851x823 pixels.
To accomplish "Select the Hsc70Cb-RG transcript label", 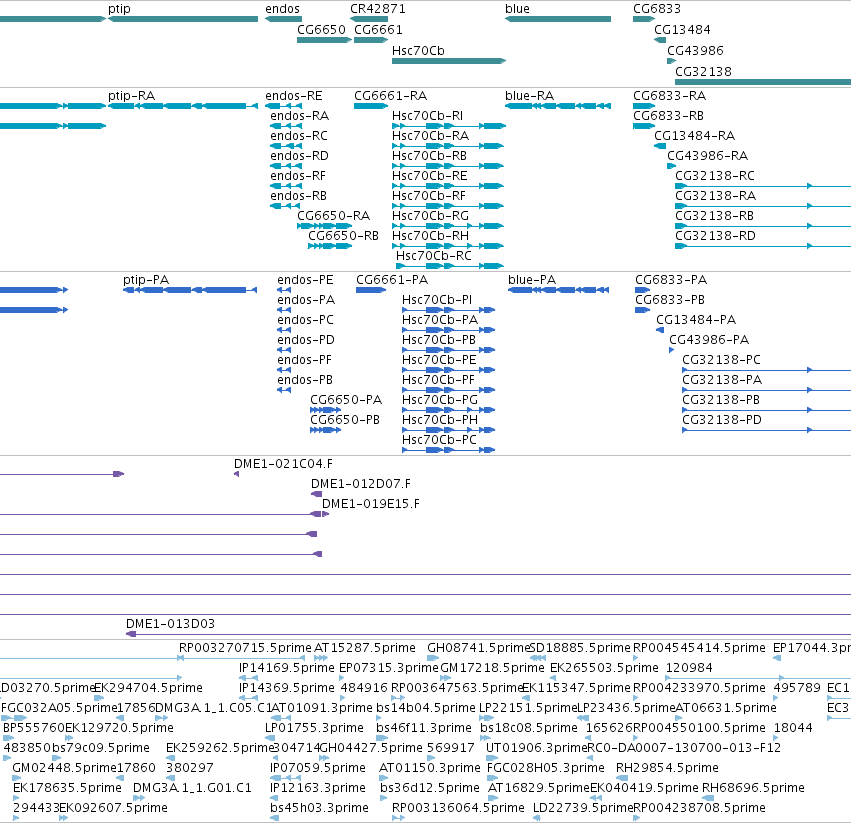I will point(430,216).
